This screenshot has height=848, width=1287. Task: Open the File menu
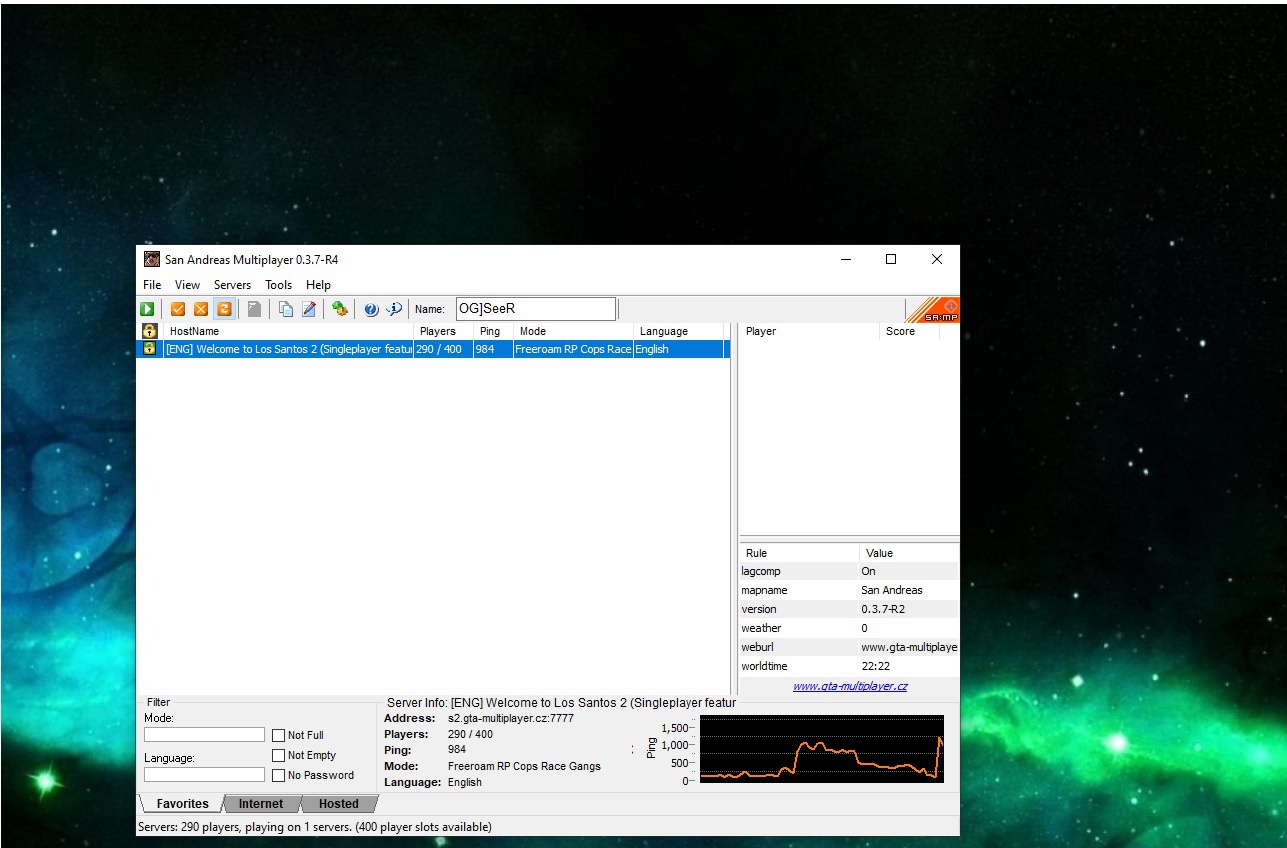point(152,285)
